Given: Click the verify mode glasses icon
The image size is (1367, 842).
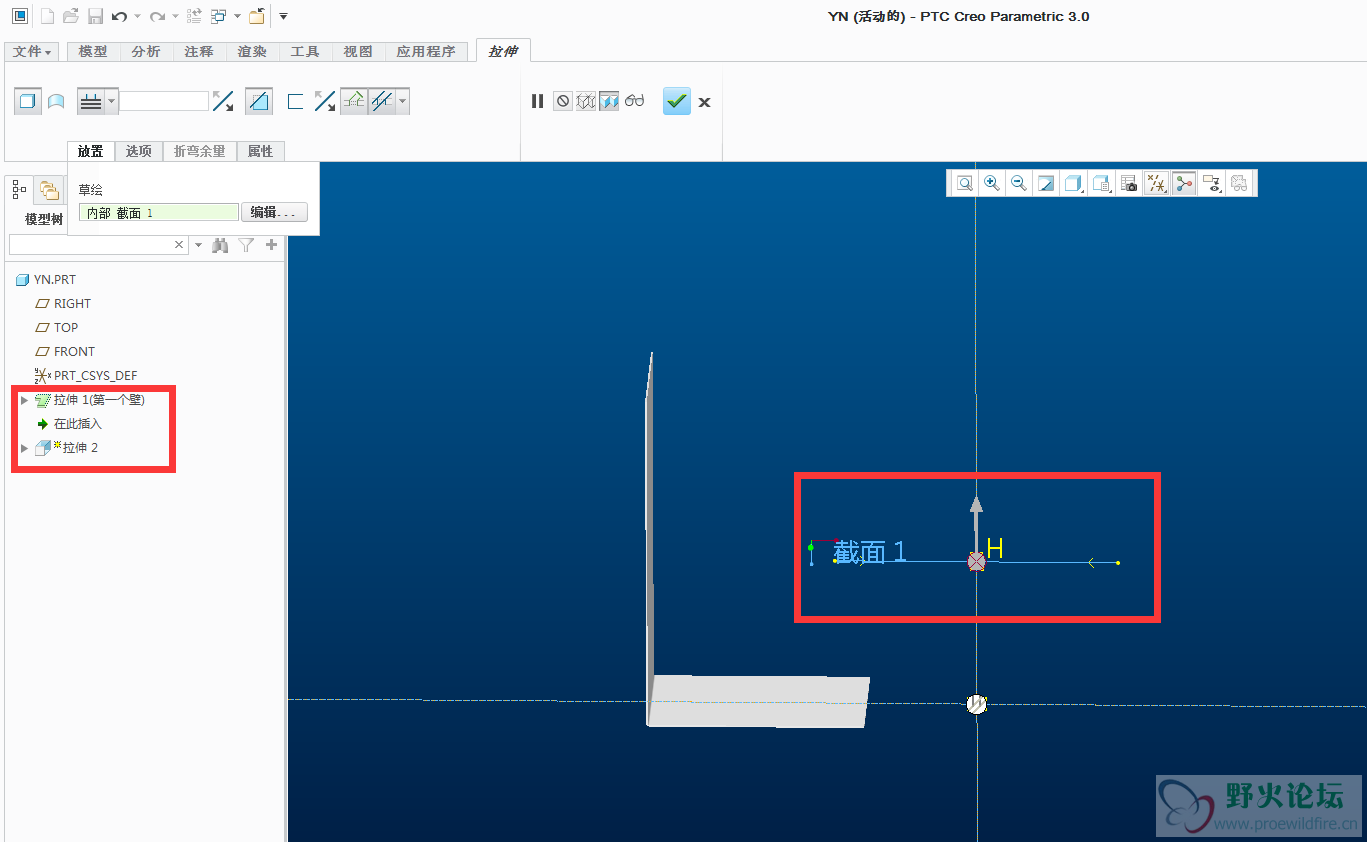Looking at the screenshot, I should tap(635, 101).
